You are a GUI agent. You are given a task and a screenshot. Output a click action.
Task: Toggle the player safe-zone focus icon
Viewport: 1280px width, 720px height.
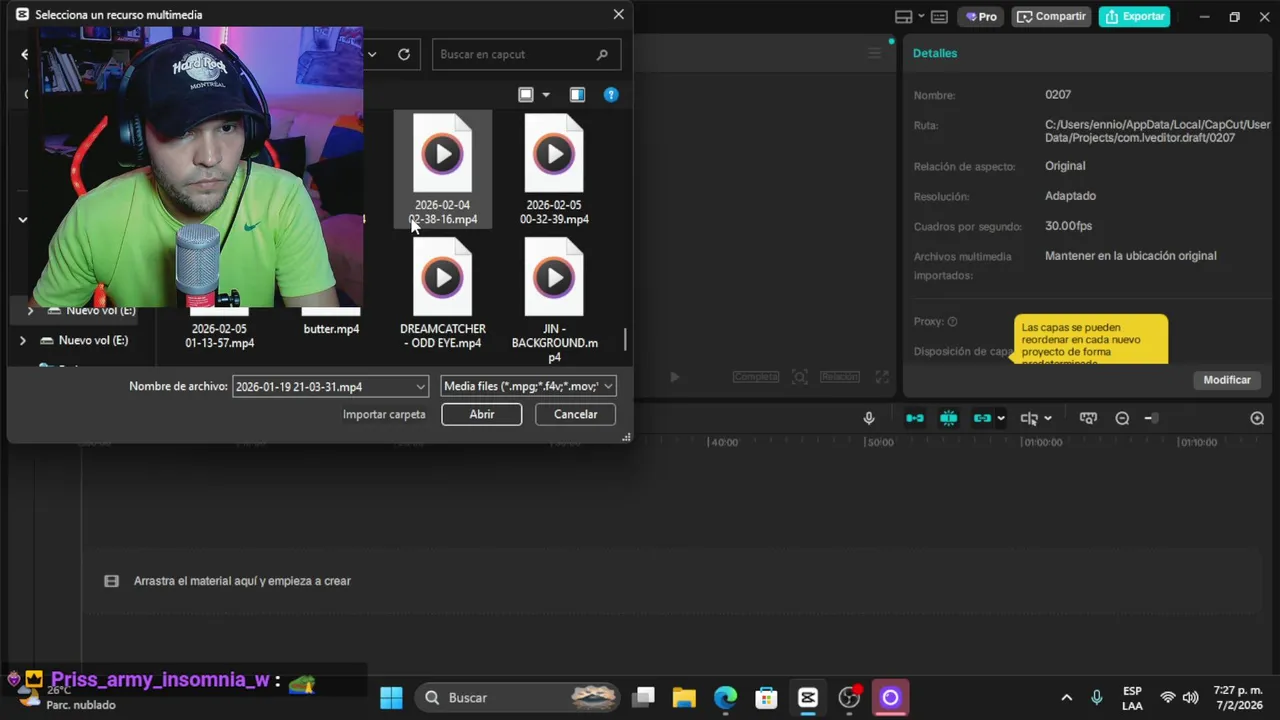800,377
